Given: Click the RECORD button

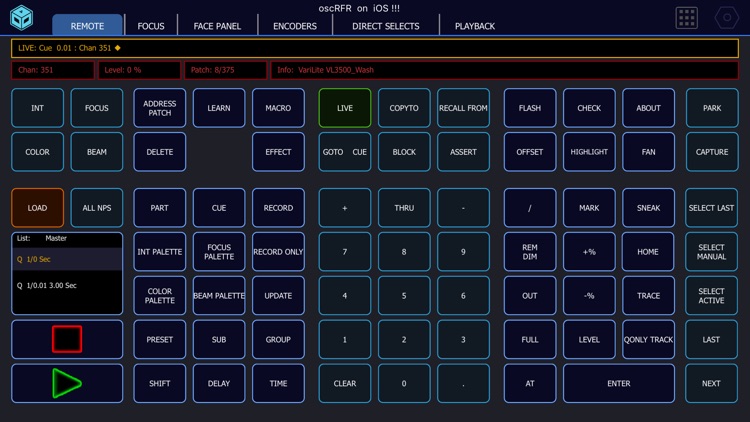Looking at the screenshot, I should coord(278,208).
